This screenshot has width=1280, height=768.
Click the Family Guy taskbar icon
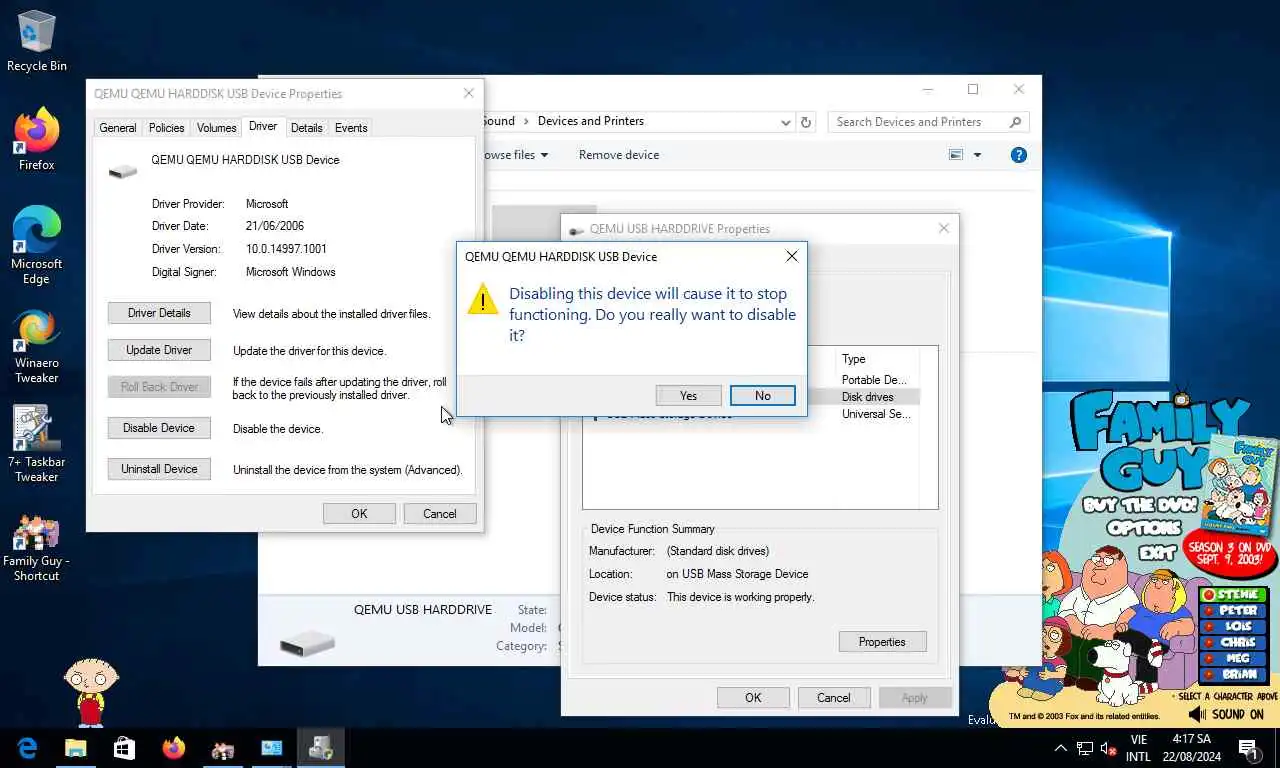click(x=223, y=748)
